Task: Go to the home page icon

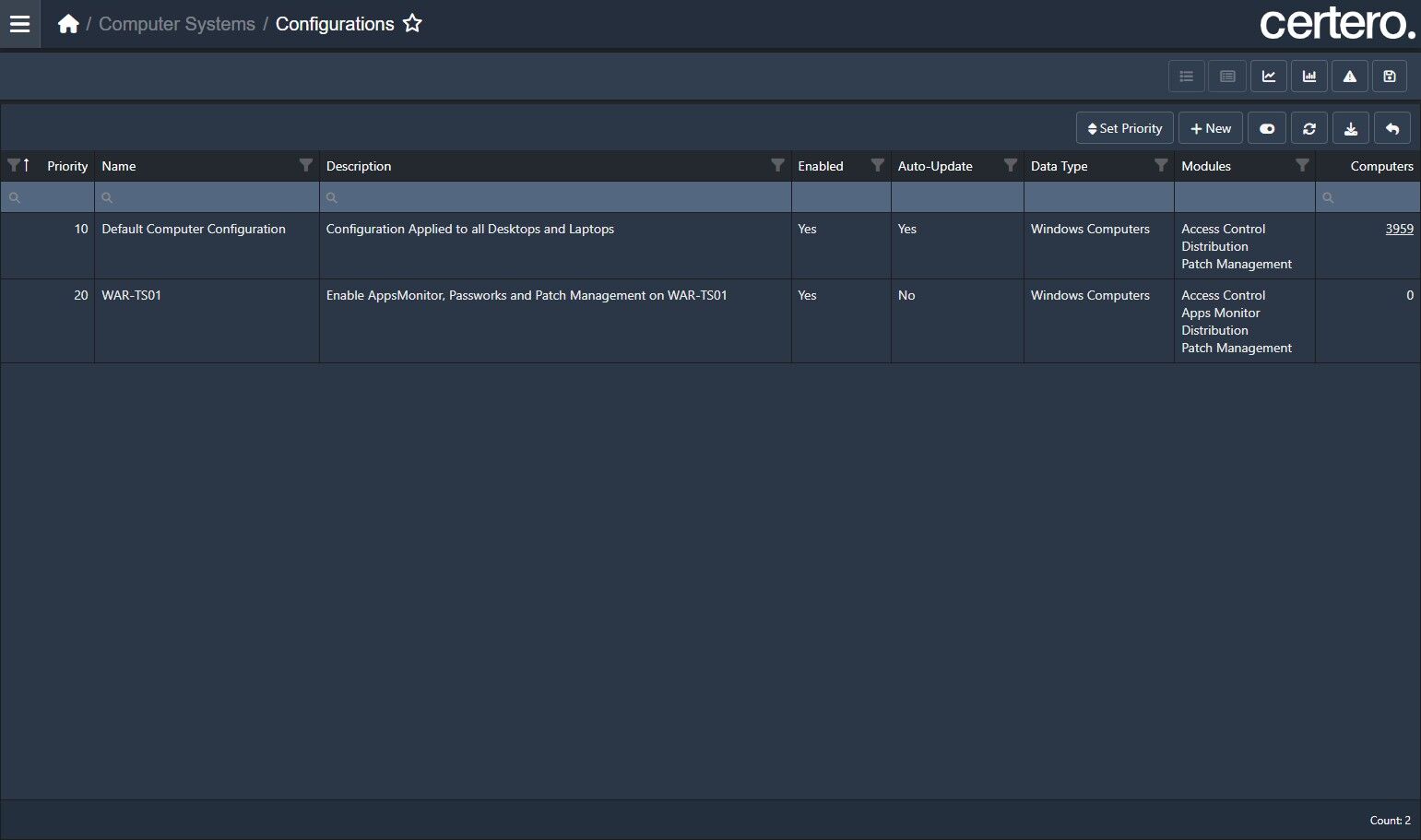Action: 68,24
